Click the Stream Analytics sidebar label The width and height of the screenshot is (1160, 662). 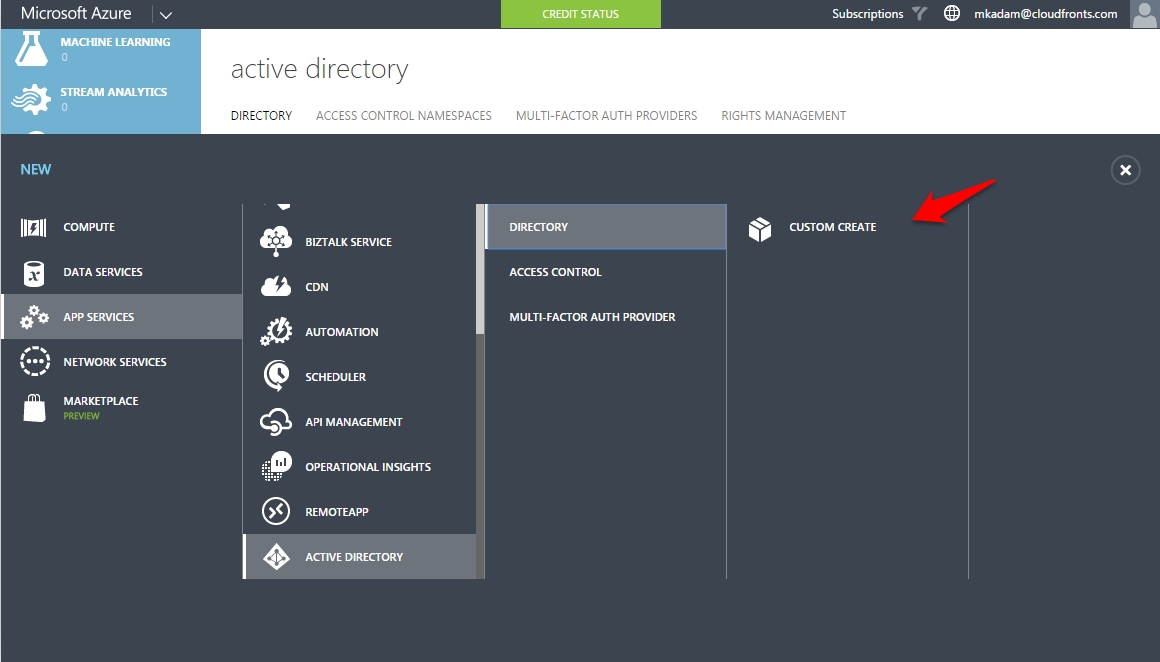click(x=114, y=92)
